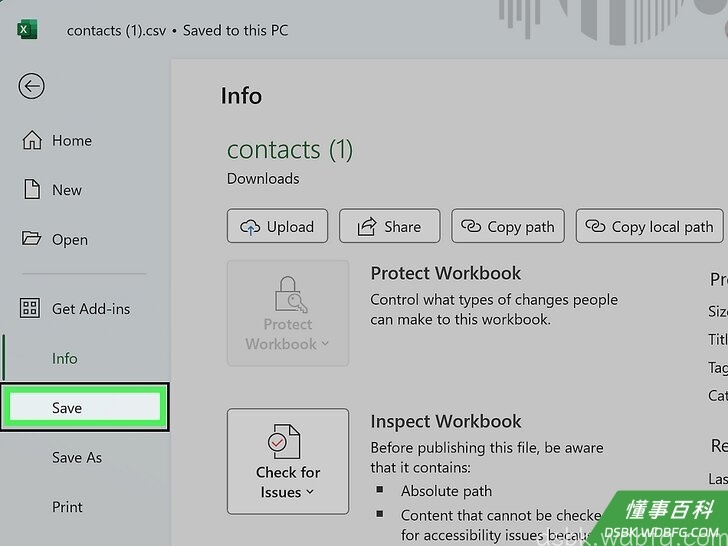Open the Save As menu item
This screenshot has height=546, width=728.
pyautogui.click(x=77, y=457)
